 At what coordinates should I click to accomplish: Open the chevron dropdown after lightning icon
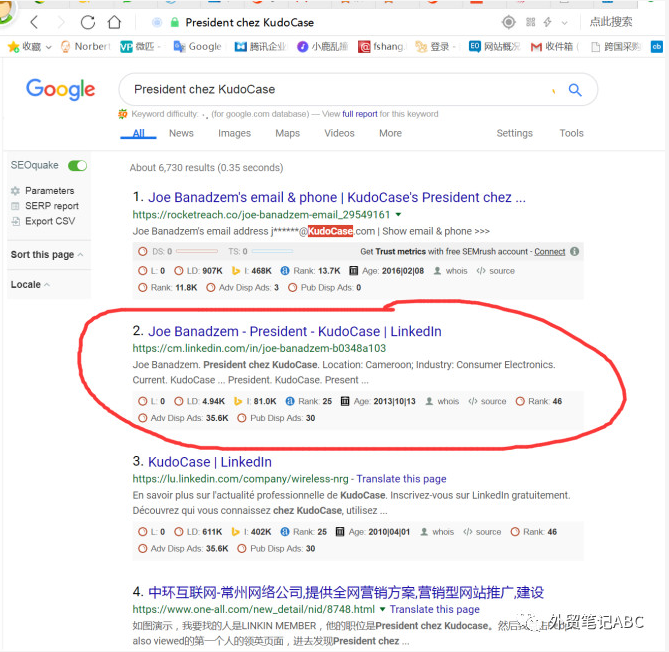pyautogui.click(x=564, y=23)
